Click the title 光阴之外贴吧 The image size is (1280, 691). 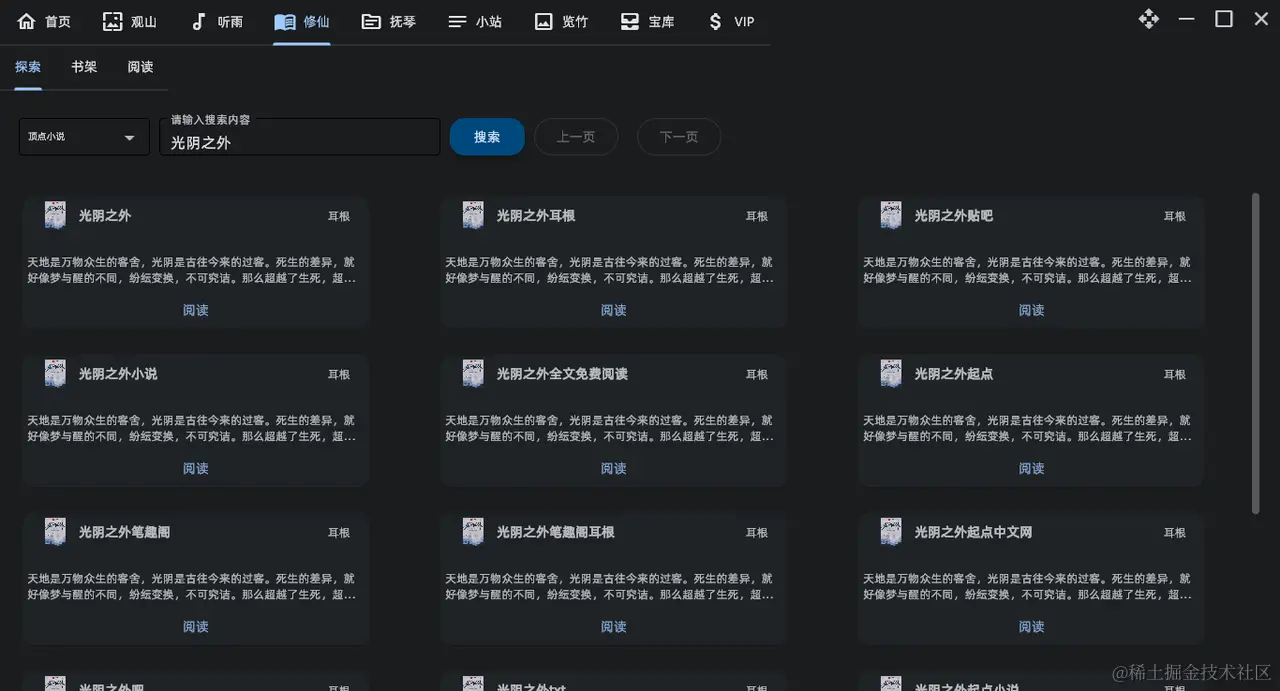[953, 216]
